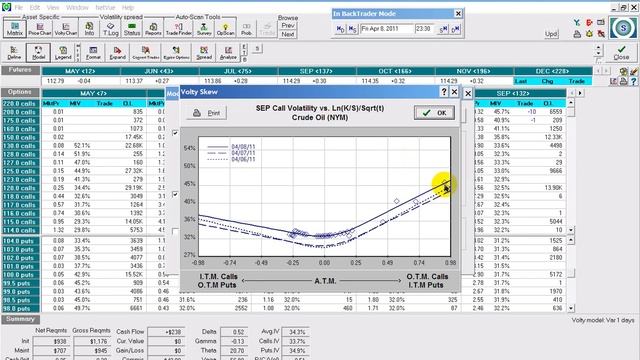Screen dimensions: 640x360
Task: Open the Reports tool
Action: click(x=153, y=29)
